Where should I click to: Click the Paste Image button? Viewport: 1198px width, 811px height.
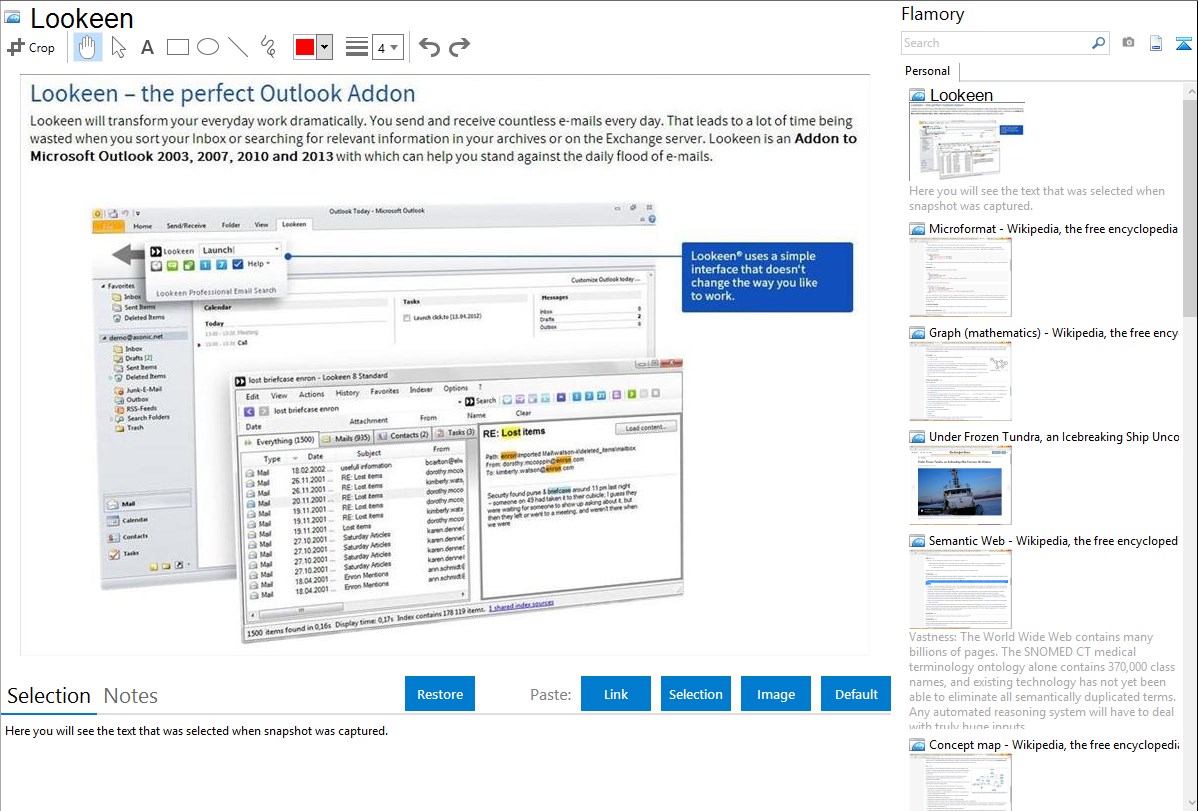[775, 694]
